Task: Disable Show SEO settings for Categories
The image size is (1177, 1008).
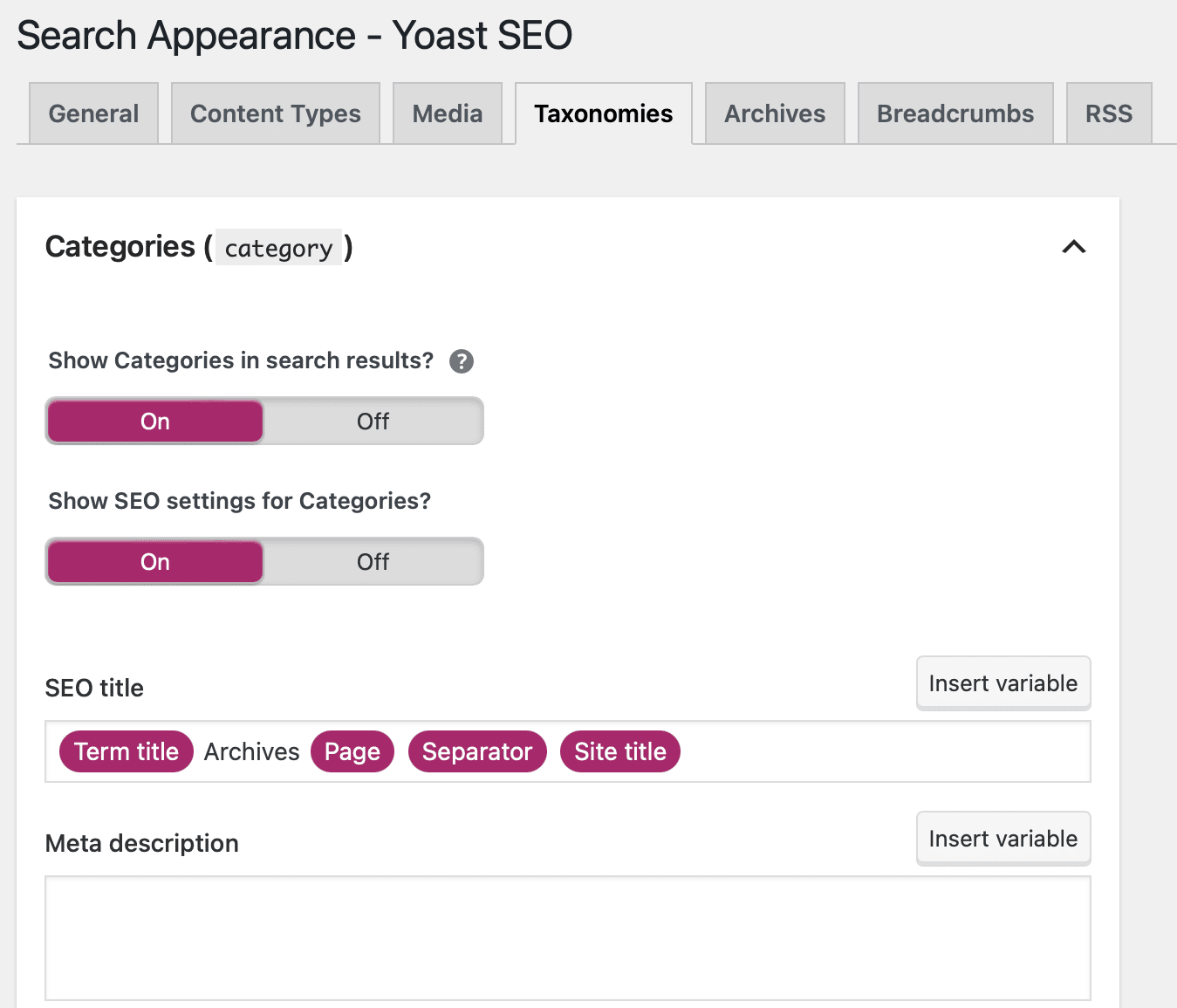Action: pyautogui.click(x=373, y=561)
